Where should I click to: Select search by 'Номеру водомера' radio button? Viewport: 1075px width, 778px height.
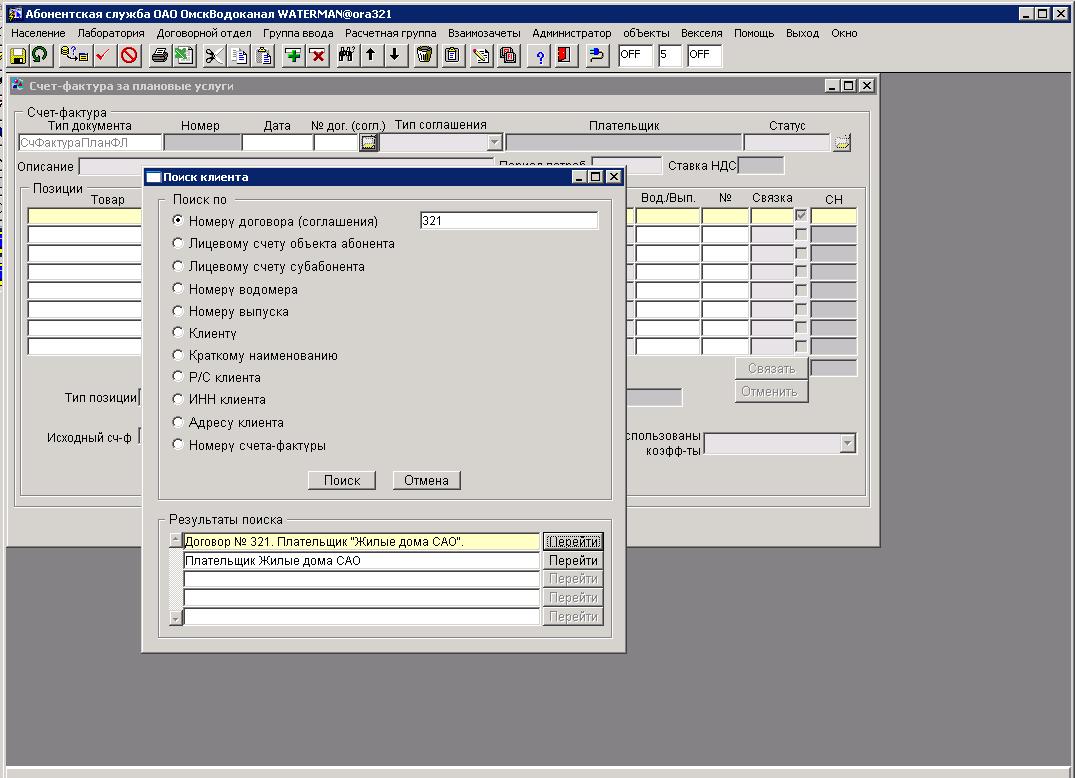click(178, 289)
